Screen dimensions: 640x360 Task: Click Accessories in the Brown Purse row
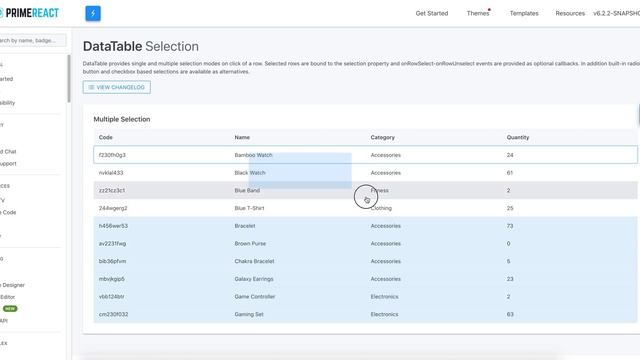coord(386,243)
